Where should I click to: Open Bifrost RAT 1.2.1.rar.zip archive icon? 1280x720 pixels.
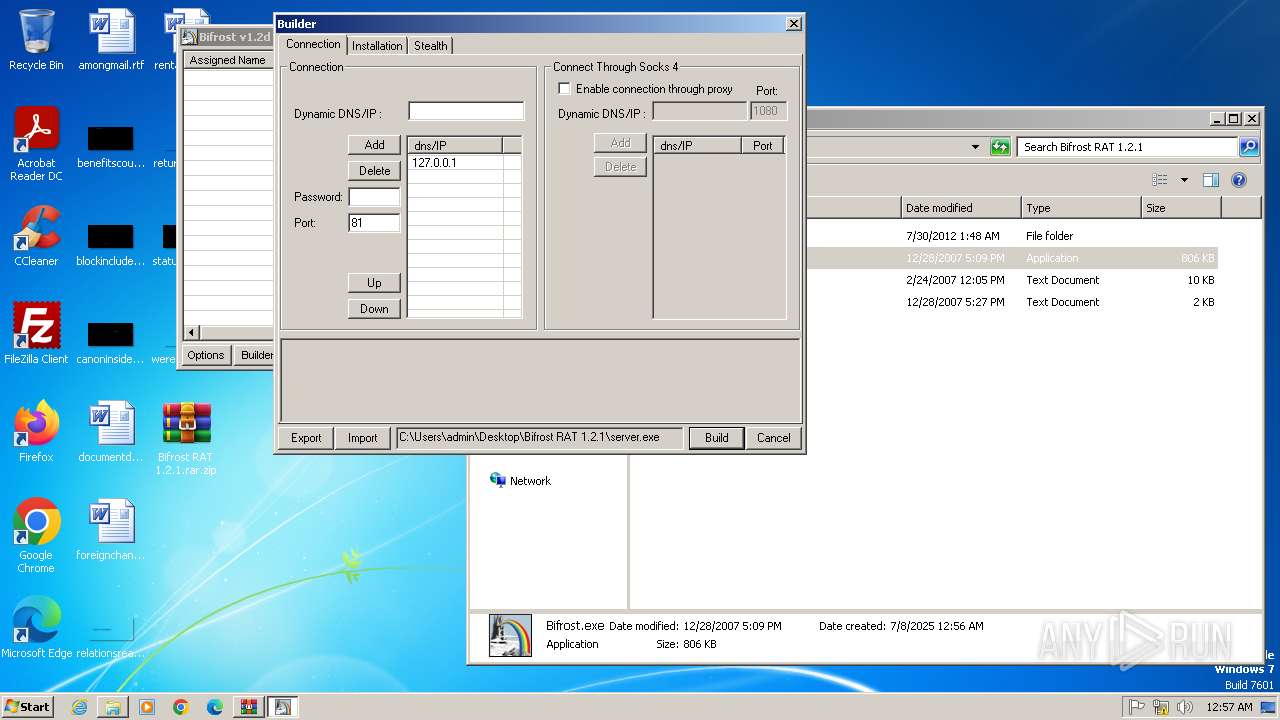186,438
